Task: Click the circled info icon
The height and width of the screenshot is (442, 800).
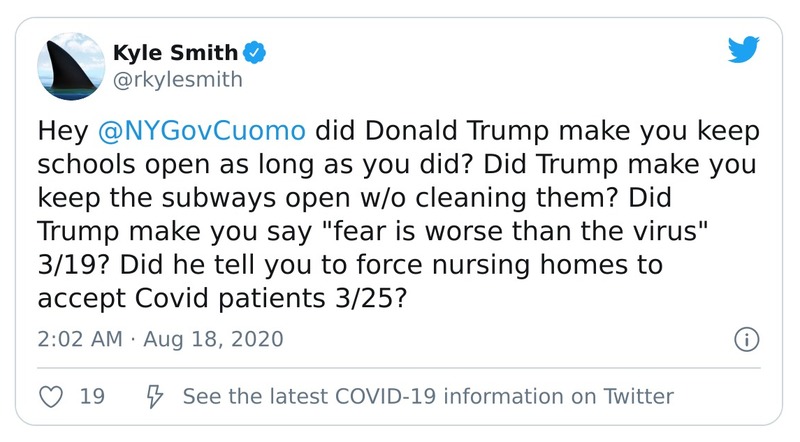Action: 744,340
